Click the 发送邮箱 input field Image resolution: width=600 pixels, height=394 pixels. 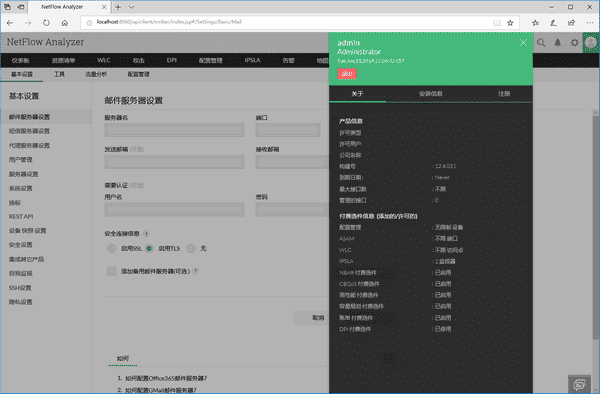(174, 162)
